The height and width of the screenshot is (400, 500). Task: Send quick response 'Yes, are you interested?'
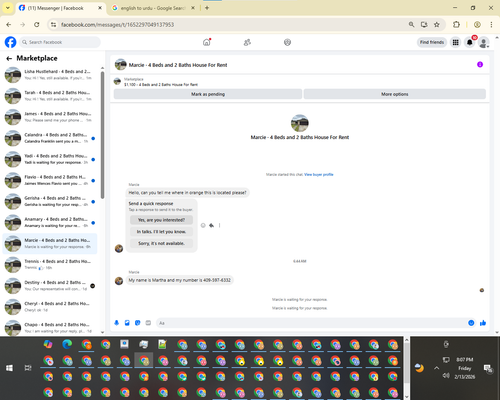pyautogui.click(x=161, y=220)
